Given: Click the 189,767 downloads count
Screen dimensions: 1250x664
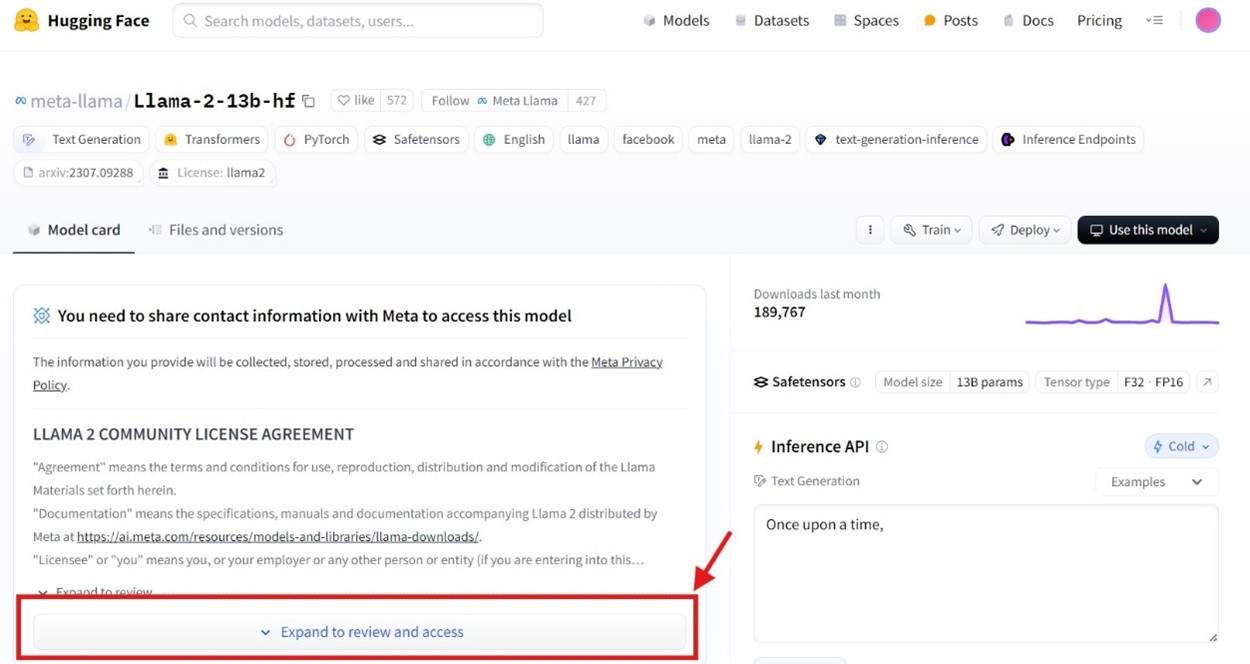Looking at the screenshot, I should tap(779, 312).
